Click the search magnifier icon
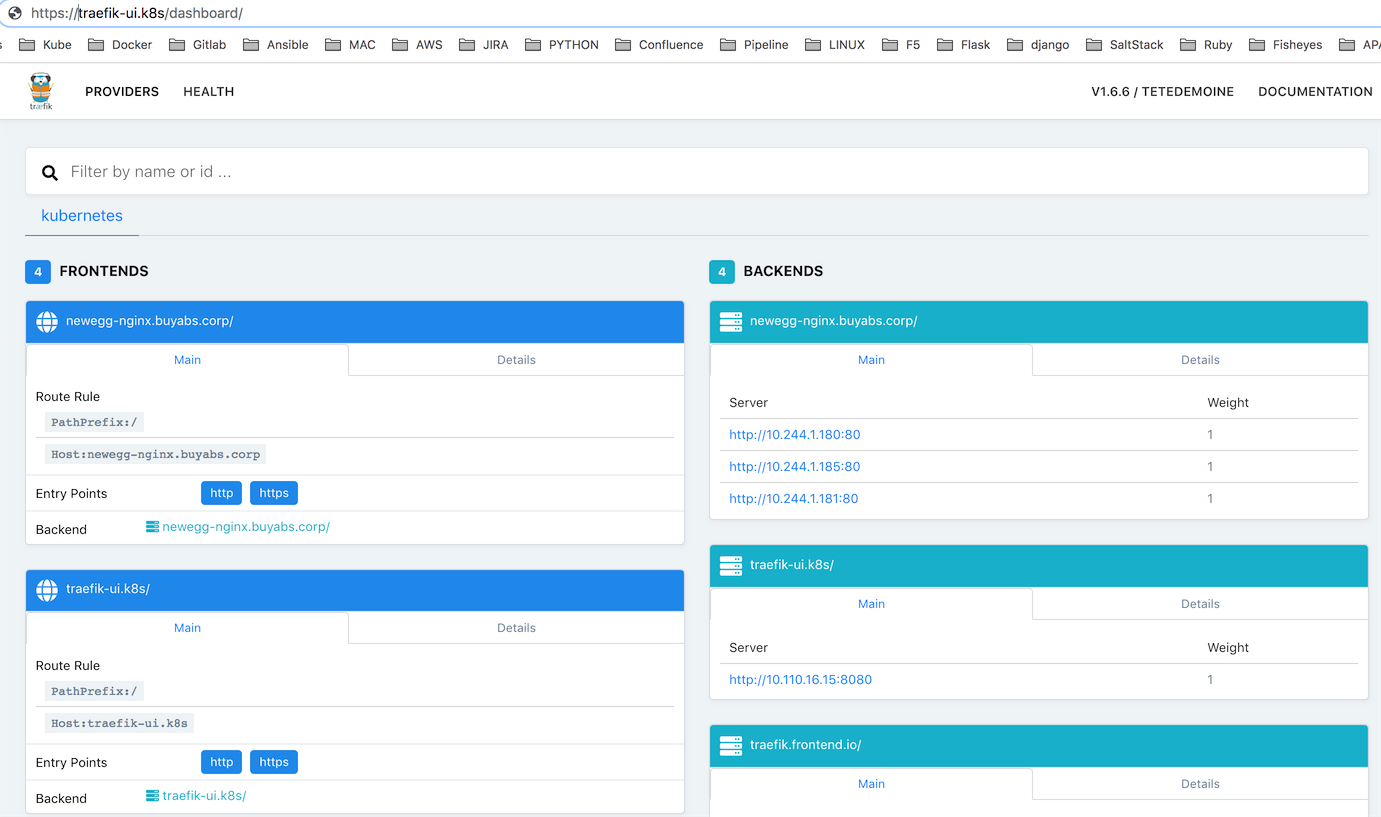Screen dimensions: 1381x817 [x=50, y=173]
